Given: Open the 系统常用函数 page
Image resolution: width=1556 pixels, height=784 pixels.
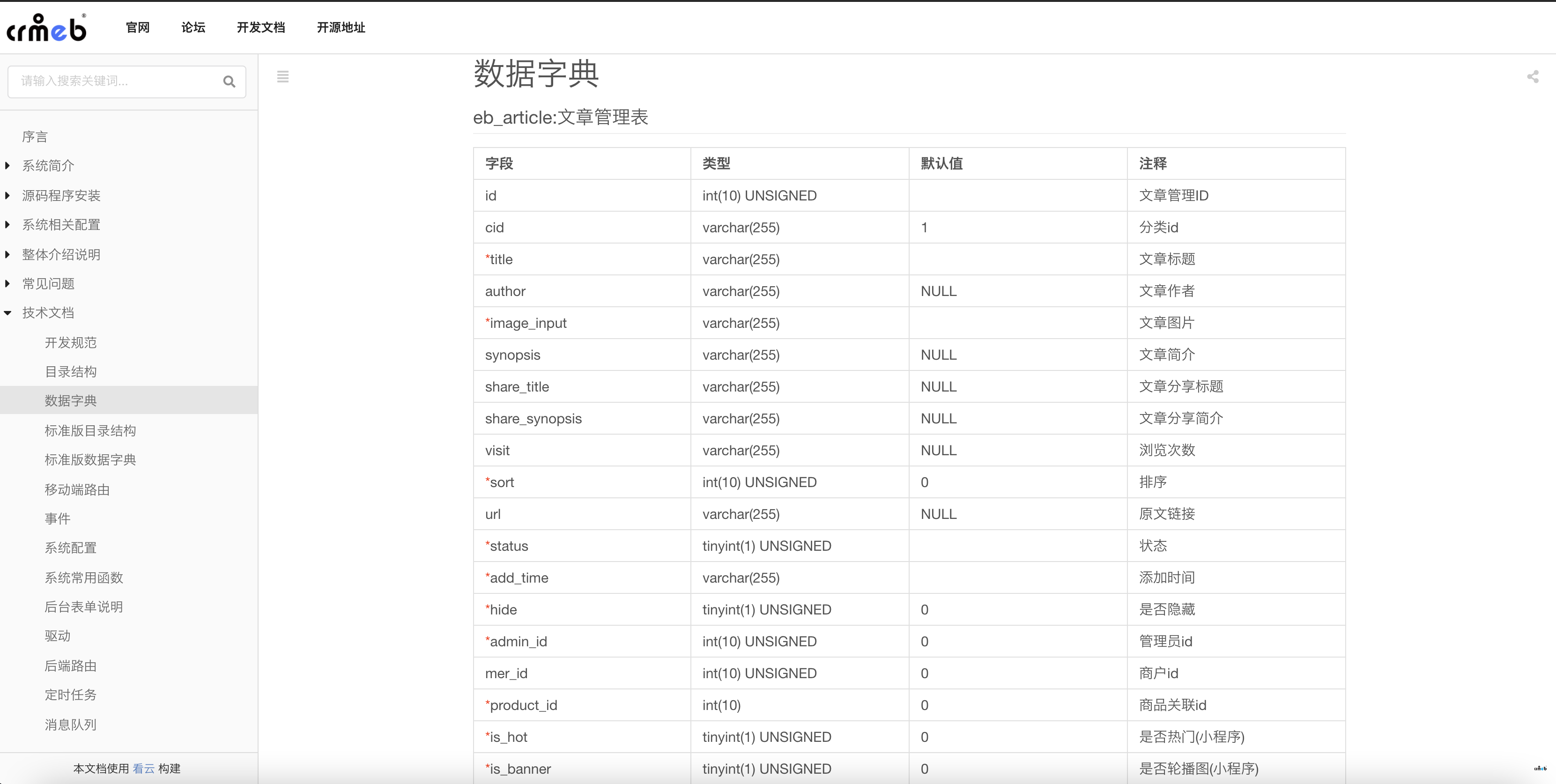Looking at the screenshot, I should point(84,577).
